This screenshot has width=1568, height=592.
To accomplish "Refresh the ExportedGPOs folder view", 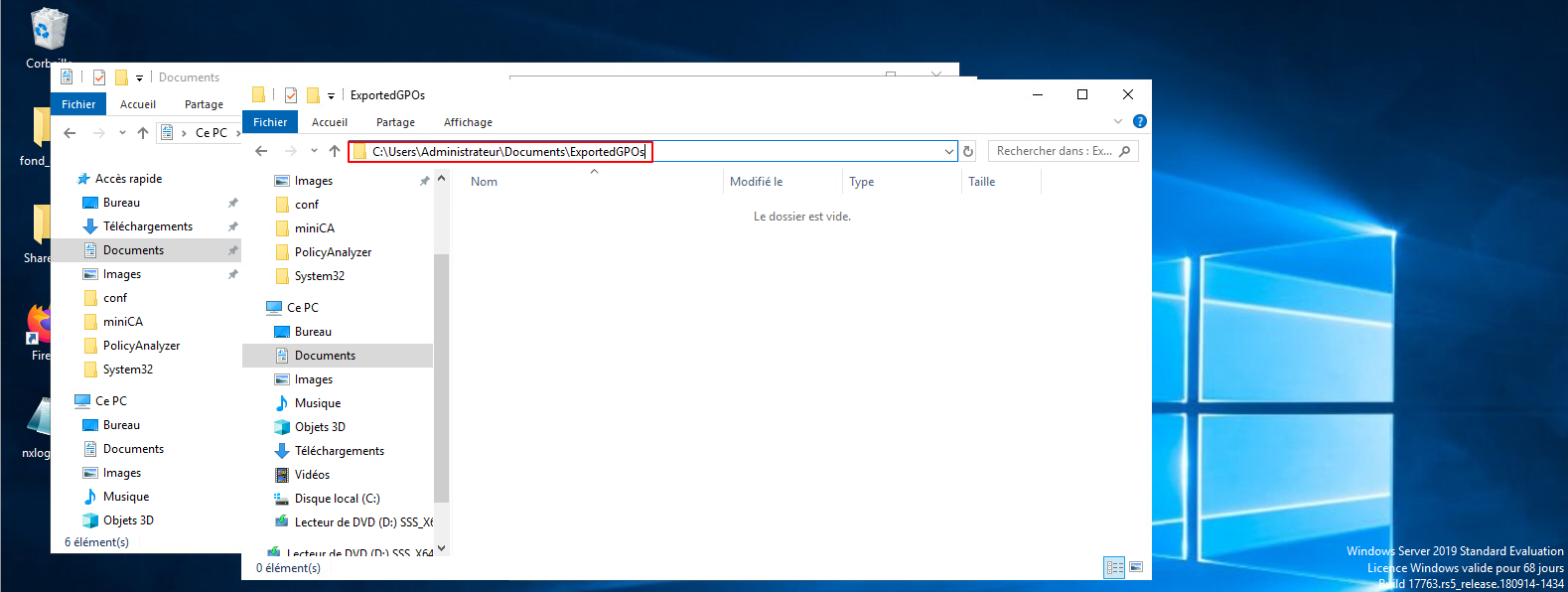I will click(x=968, y=151).
